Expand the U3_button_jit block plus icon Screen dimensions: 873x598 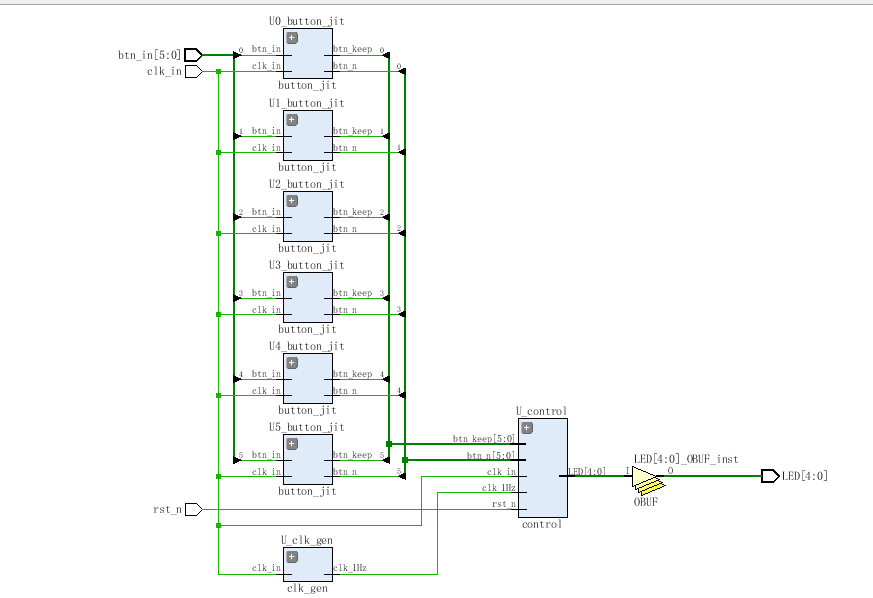[x=292, y=282]
